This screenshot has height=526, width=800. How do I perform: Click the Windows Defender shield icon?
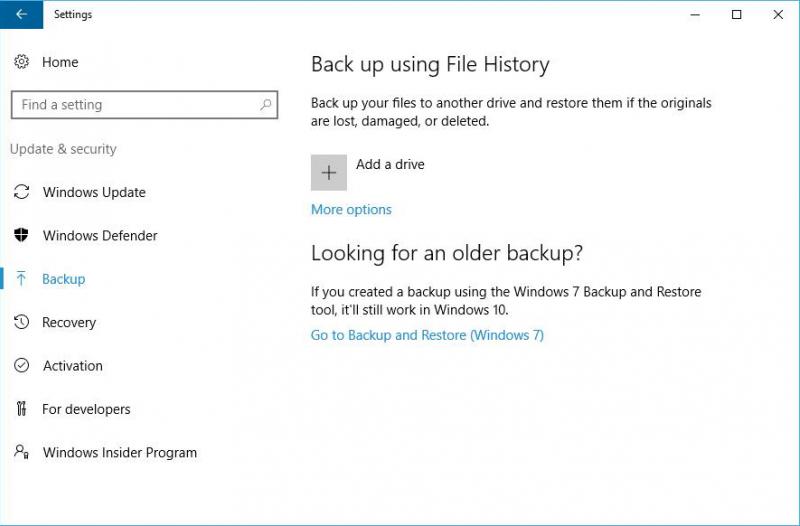pos(21,235)
